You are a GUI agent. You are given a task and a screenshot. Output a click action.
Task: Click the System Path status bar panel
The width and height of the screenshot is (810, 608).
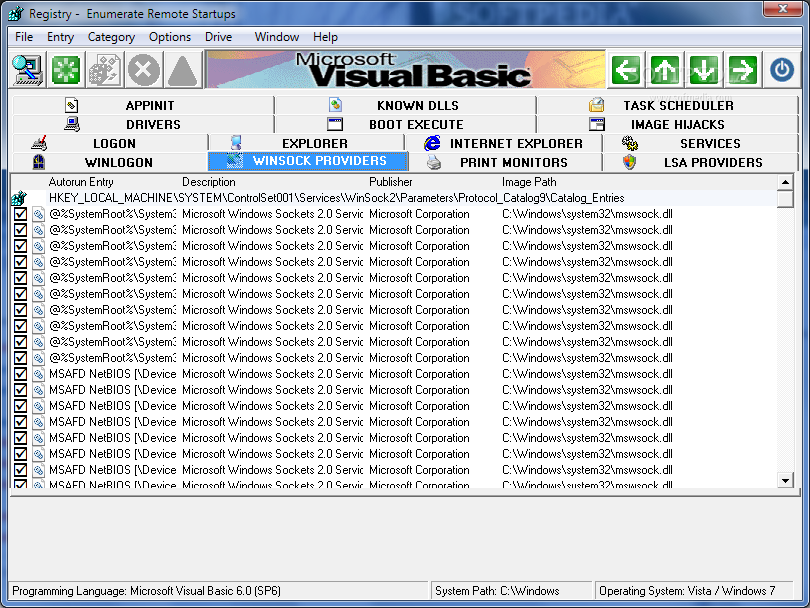click(511, 591)
